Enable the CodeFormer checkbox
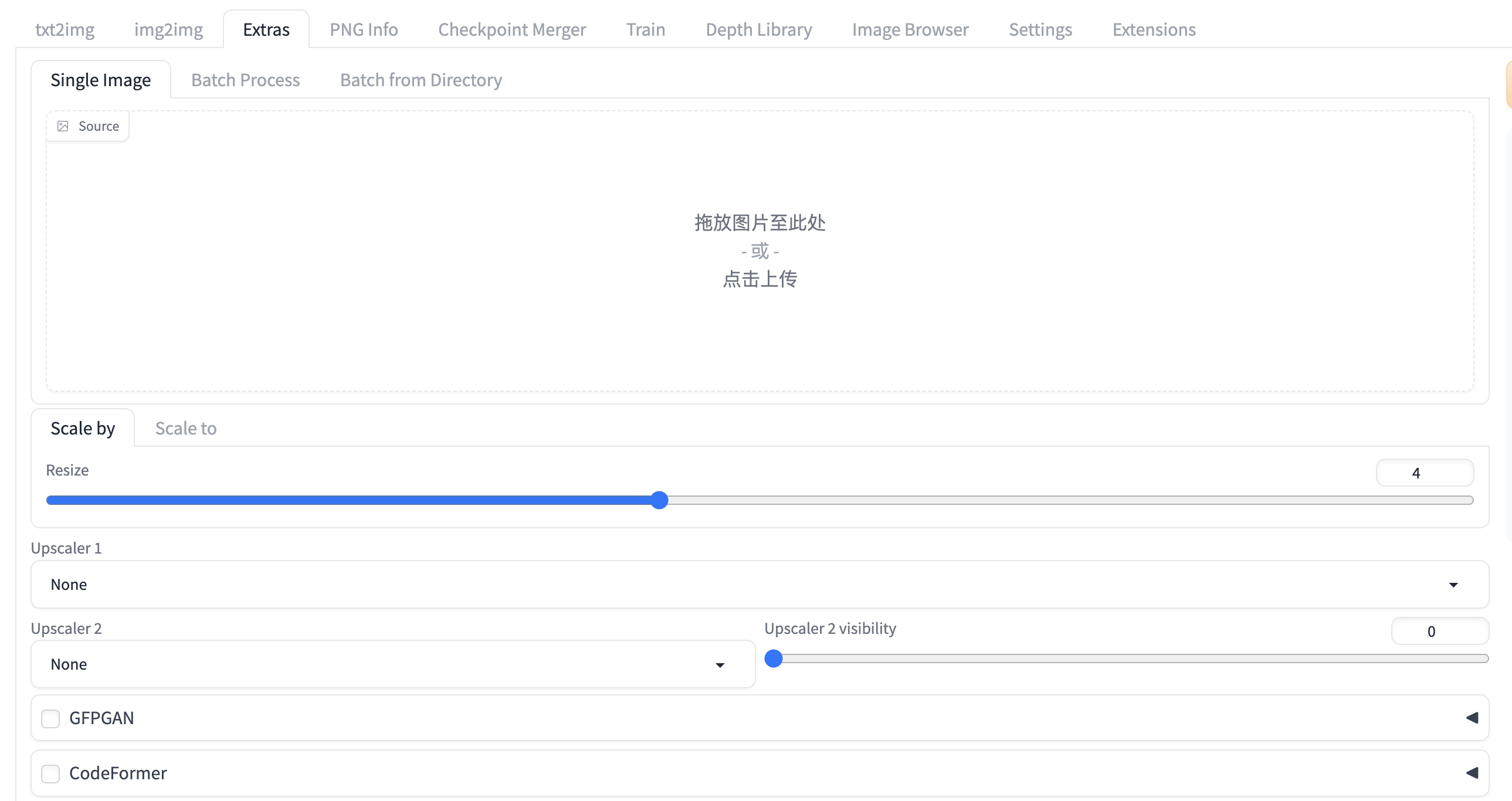 50,773
